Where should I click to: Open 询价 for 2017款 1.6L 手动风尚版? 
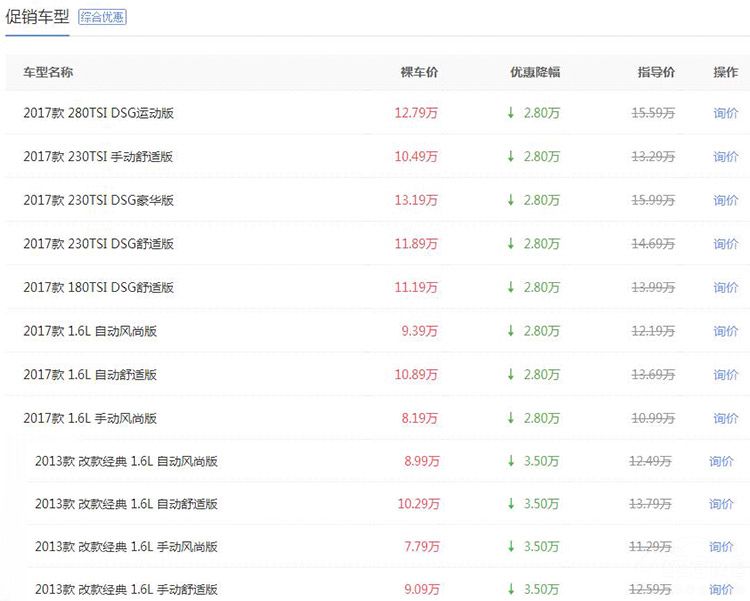coord(725,418)
